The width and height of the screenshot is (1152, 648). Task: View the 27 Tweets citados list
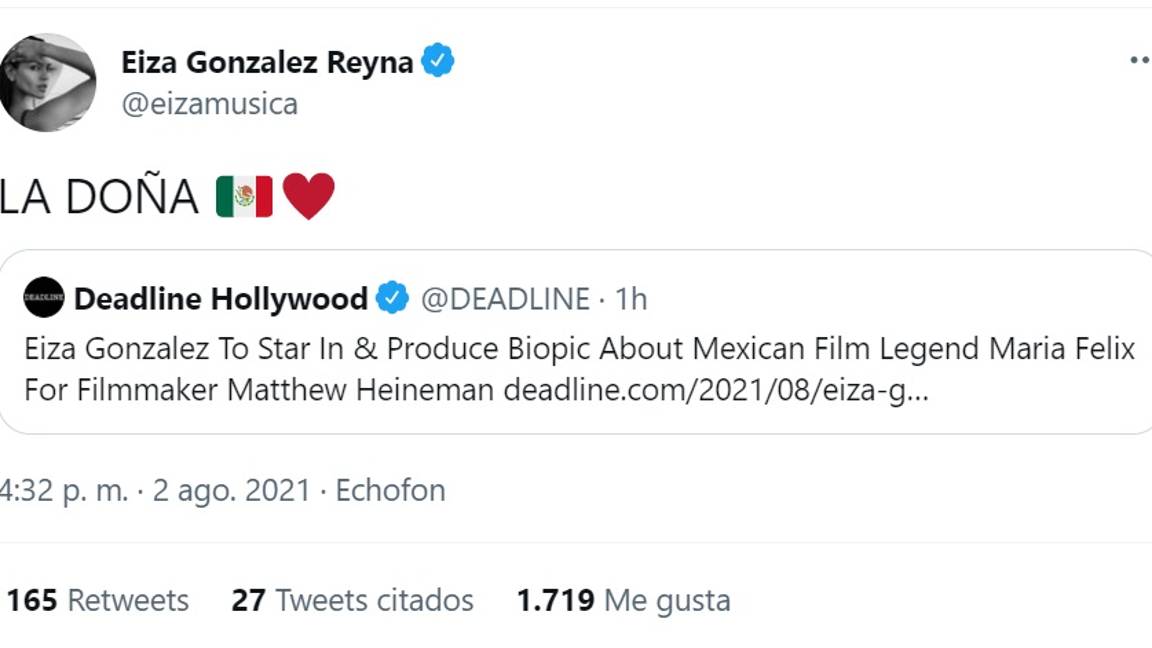coord(355,600)
